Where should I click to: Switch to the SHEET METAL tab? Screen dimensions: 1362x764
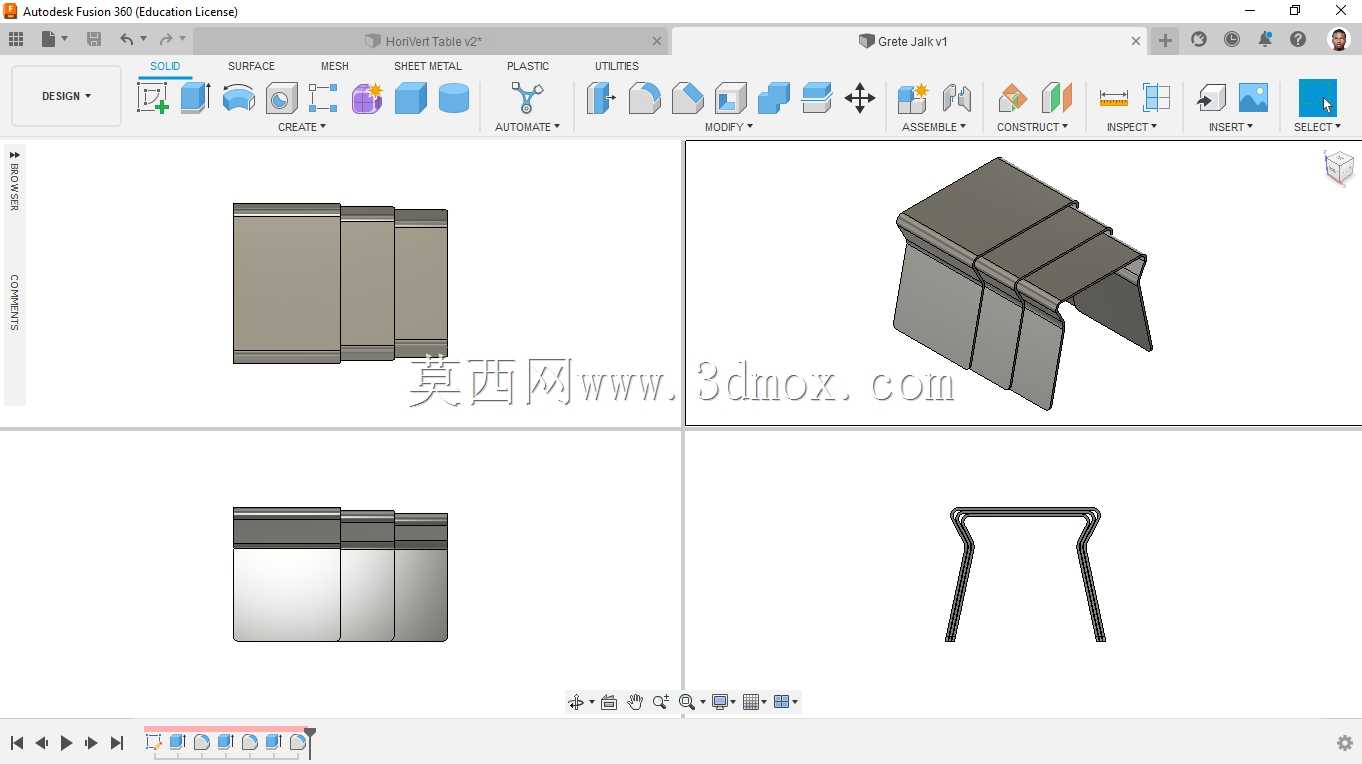point(428,66)
